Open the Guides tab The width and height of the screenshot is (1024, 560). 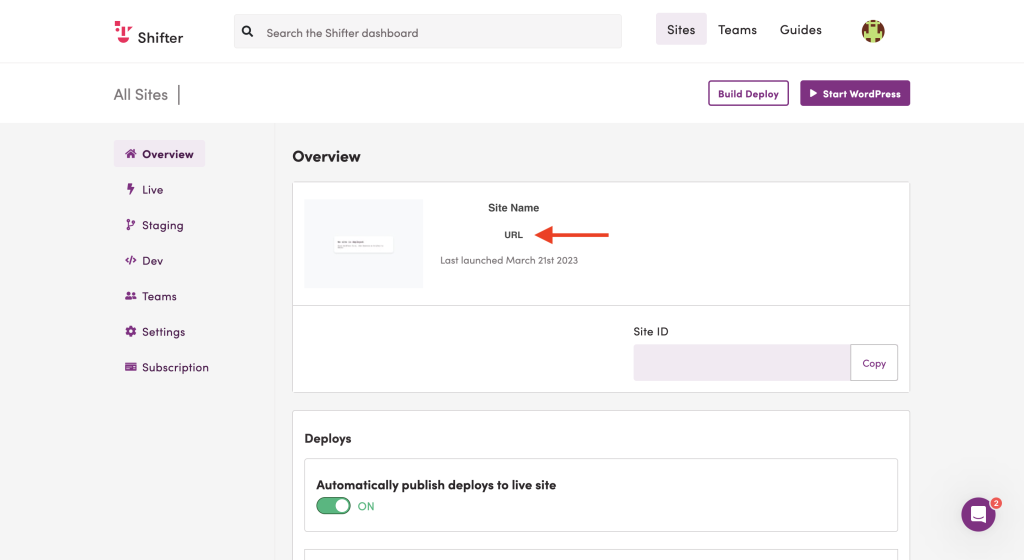[x=801, y=29]
